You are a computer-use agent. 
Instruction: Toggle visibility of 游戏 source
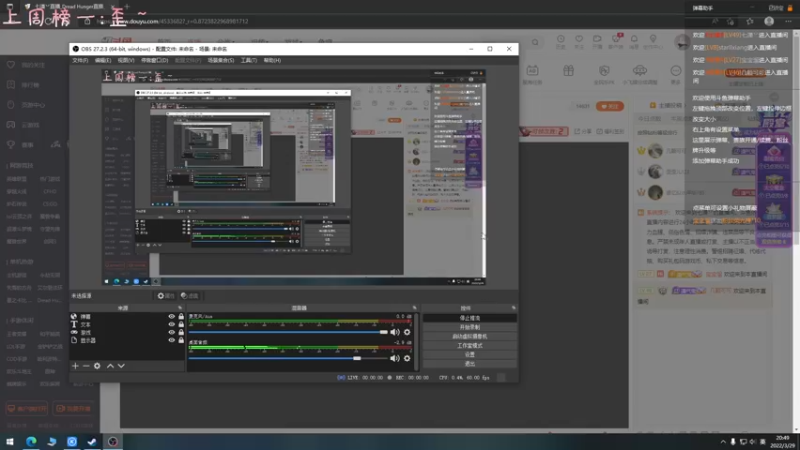pos(171,332)
